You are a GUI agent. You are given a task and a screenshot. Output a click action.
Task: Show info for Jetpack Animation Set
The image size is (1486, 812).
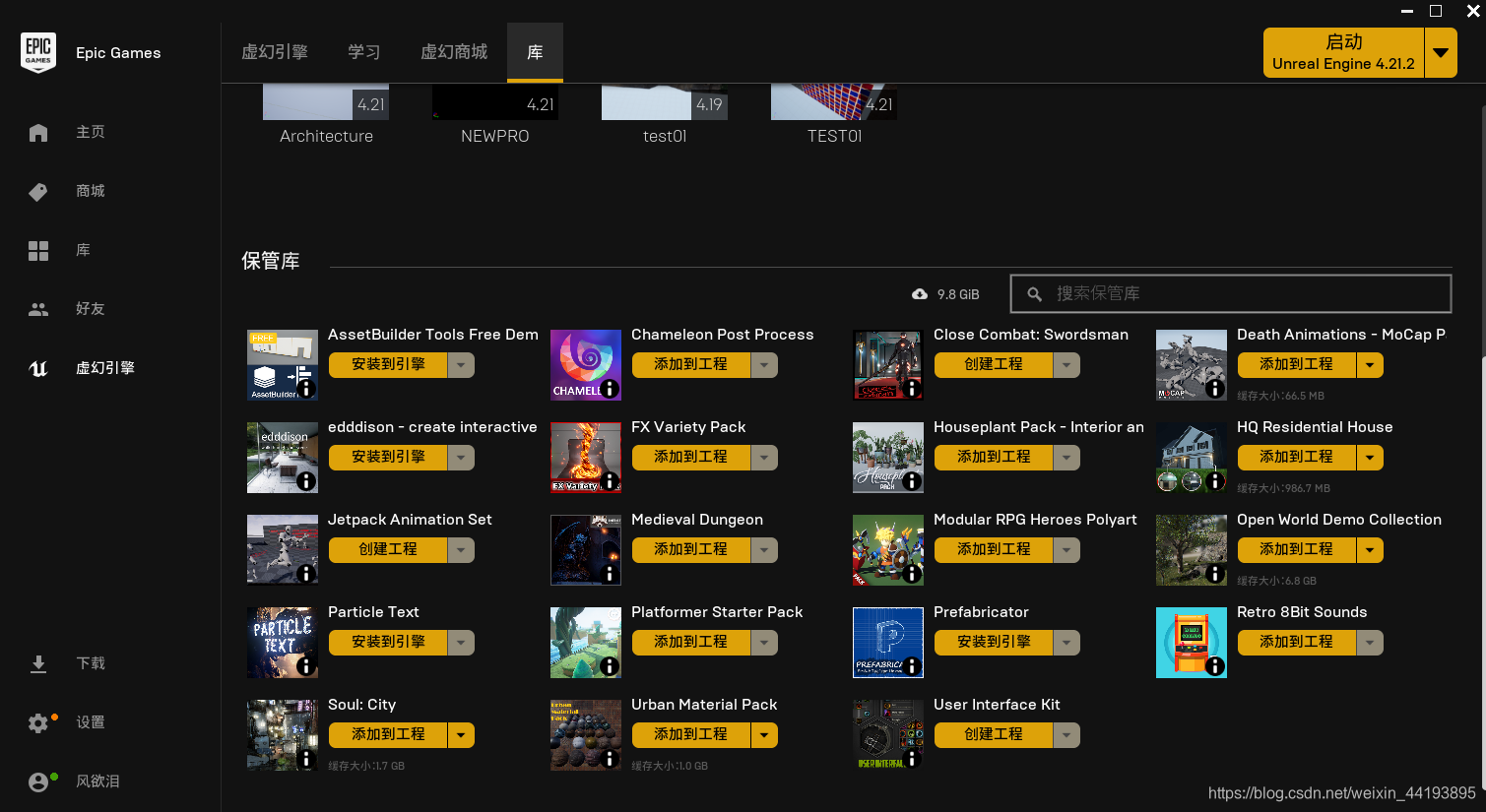306,574
